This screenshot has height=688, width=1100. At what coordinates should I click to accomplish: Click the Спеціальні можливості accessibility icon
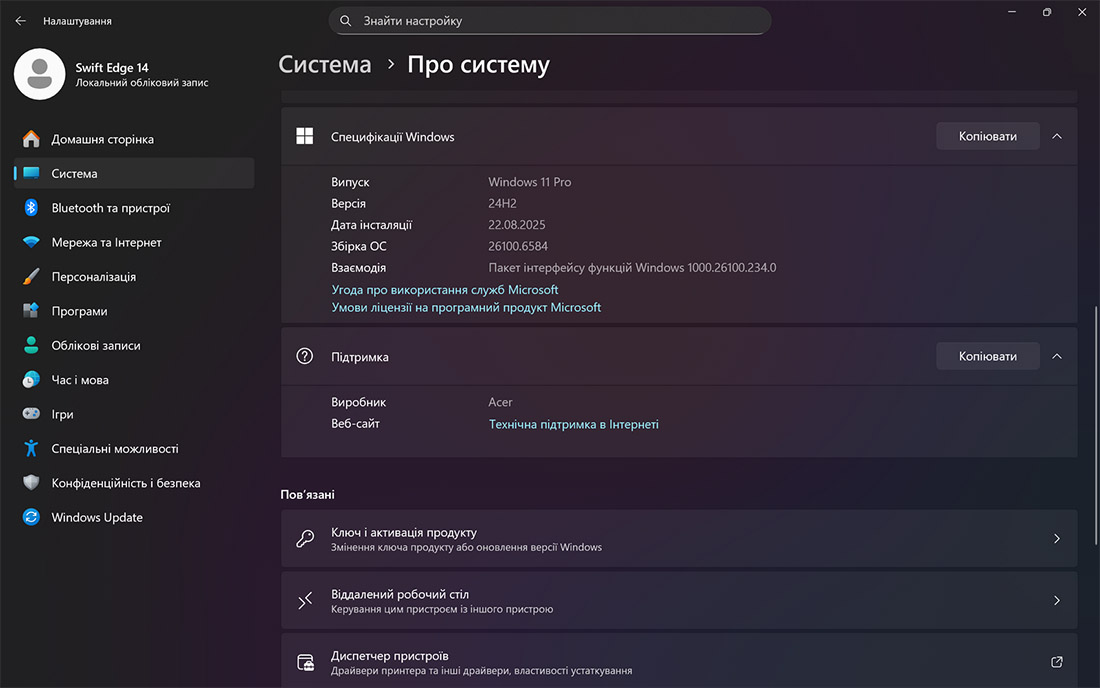(31, 448)
